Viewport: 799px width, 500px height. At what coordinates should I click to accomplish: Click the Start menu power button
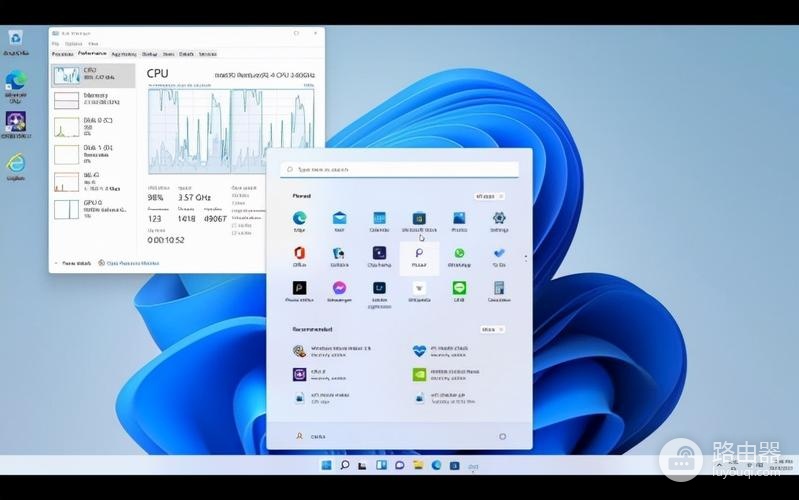[x=502, y=436]
